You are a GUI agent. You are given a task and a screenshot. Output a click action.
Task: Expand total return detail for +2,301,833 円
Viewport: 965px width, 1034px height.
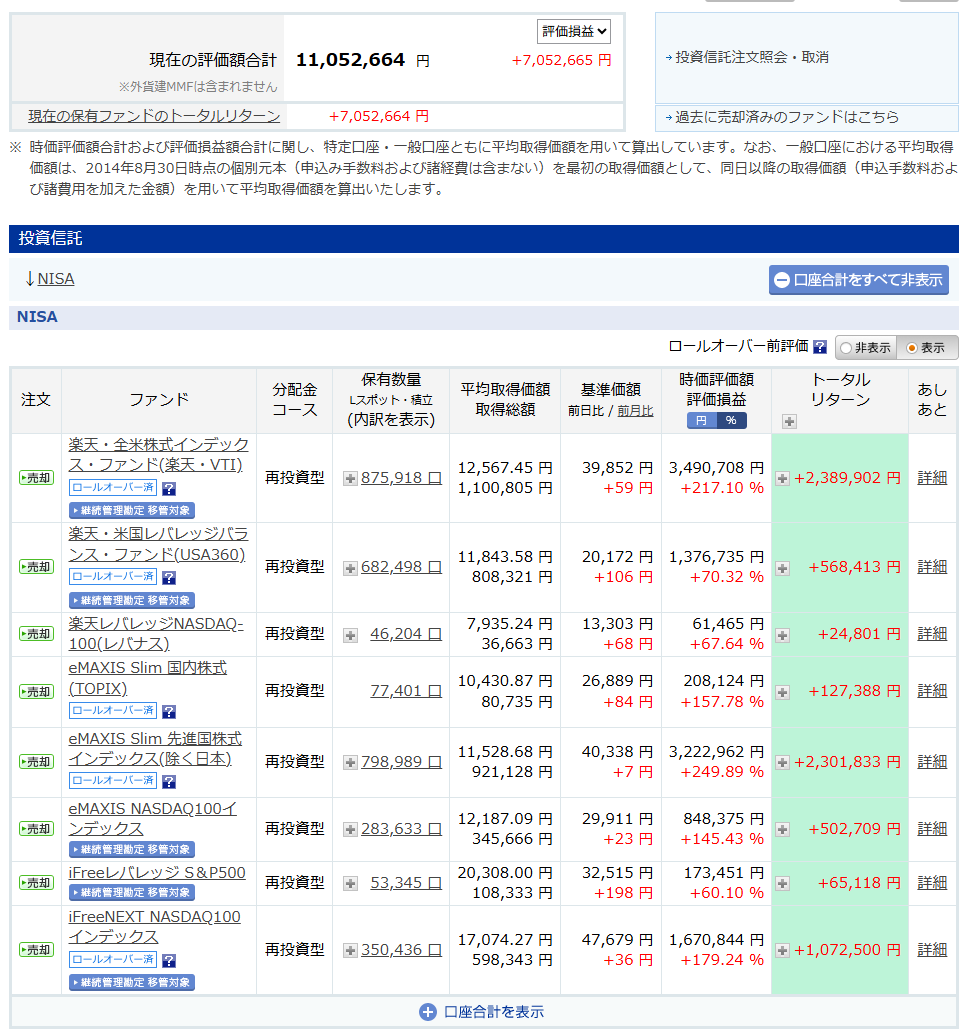coord(782,763)
